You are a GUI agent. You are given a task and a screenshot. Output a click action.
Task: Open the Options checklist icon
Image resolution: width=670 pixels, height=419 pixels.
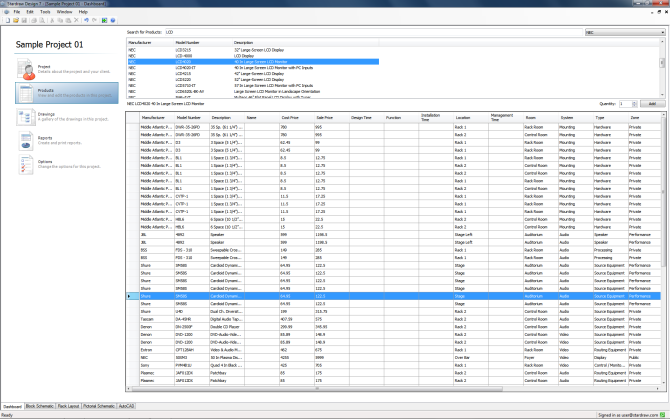tap(25, 164)
